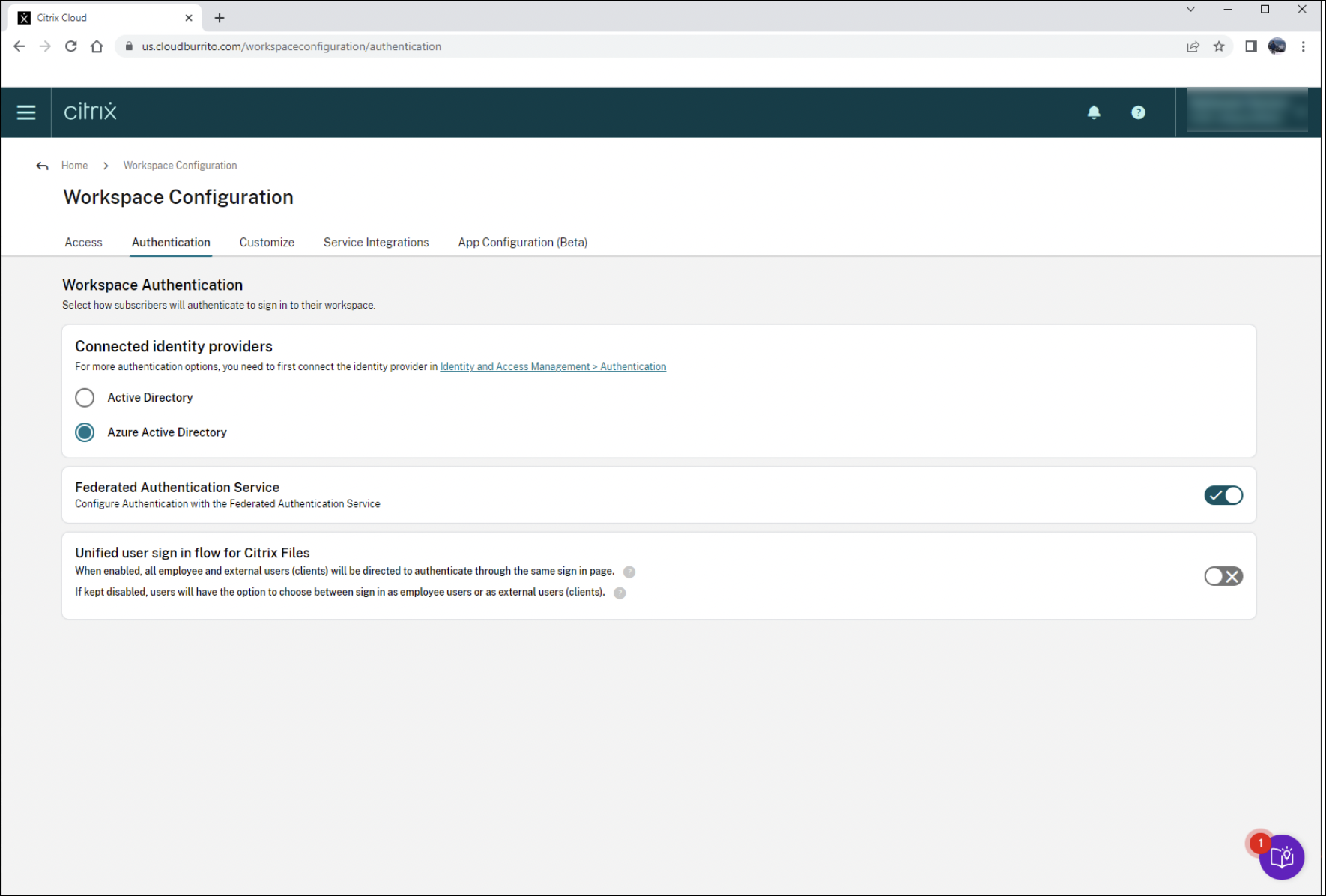Bookmark this page with star icon
The width and height of the screenshot is (1326, 896).
pyautogui.click(x=1219, y=46)
